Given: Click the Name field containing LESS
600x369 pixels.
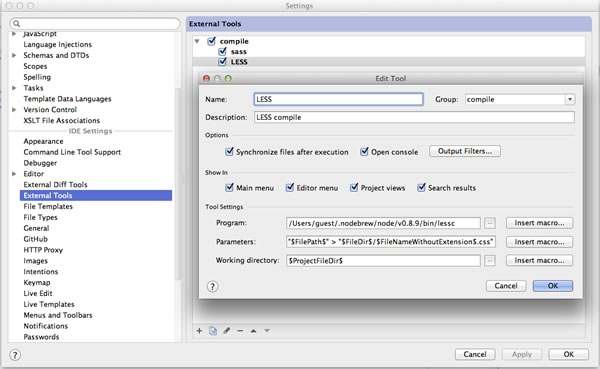Looking at the screenshot, I should coord(338,99).
